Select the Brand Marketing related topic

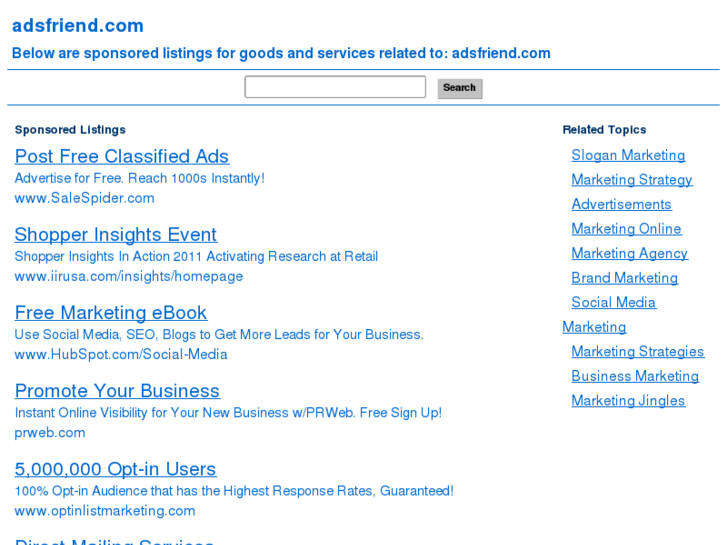tap(624, 278)
